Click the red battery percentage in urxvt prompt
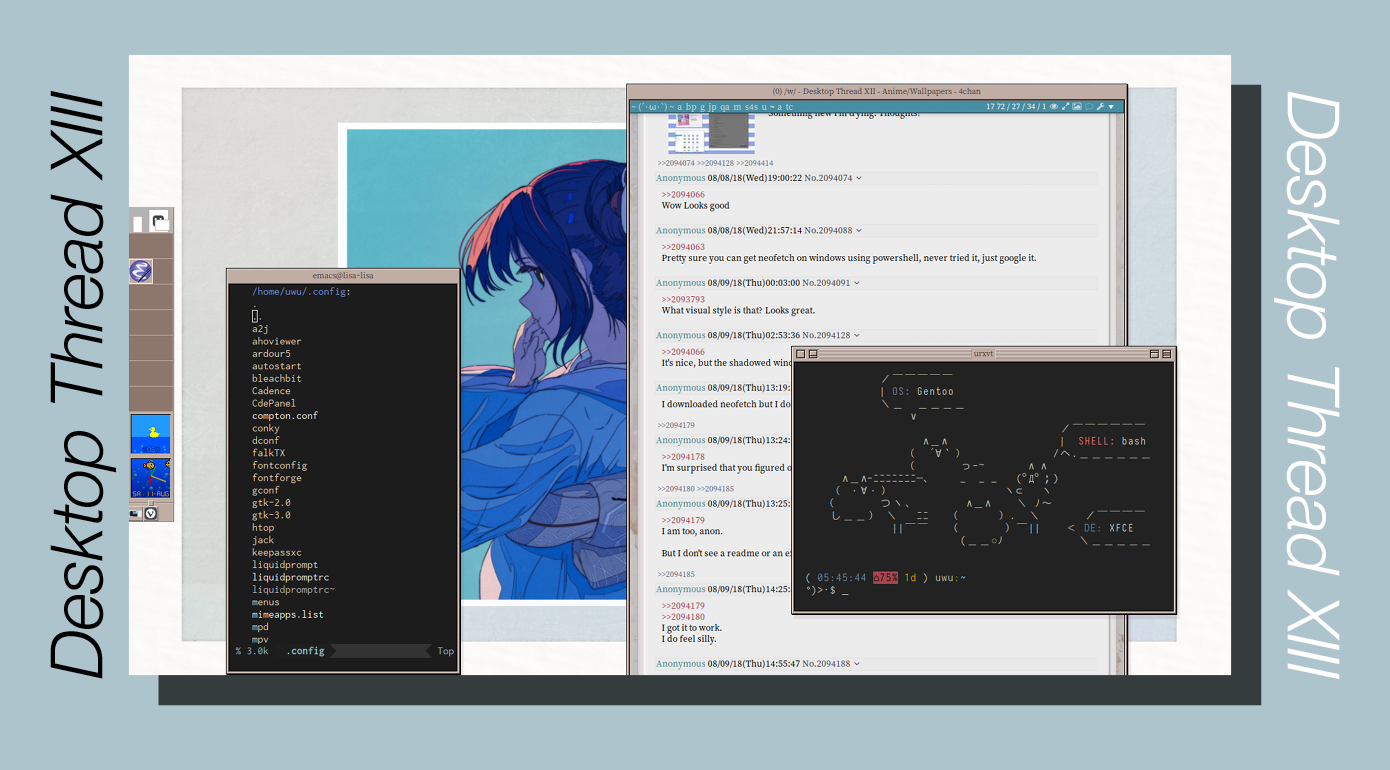1390x770 pixels. [x=885, y=578]
